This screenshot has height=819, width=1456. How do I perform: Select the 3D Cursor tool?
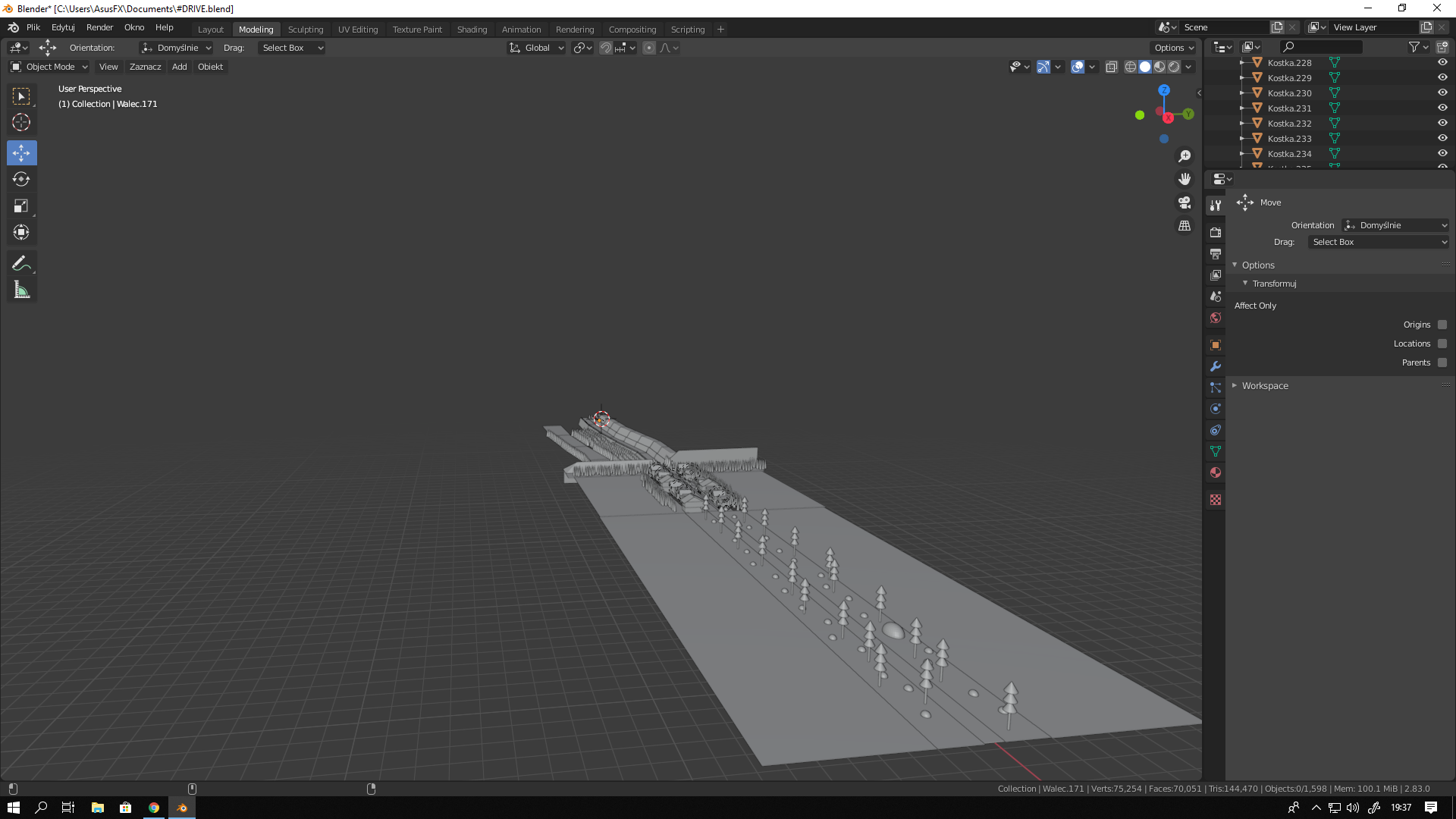point(21,122)
